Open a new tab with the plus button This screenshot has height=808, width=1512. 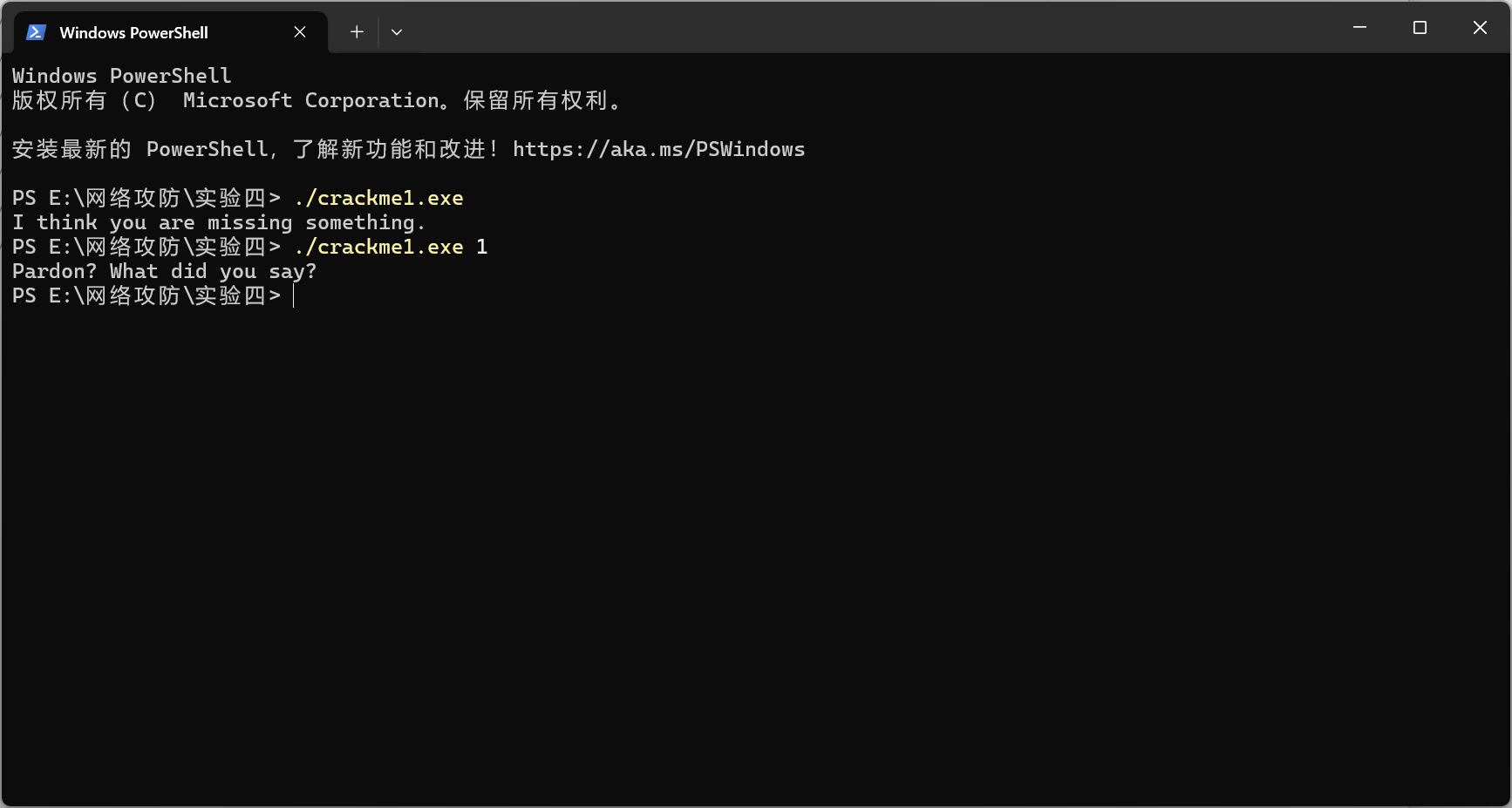(x=357, y=32)
